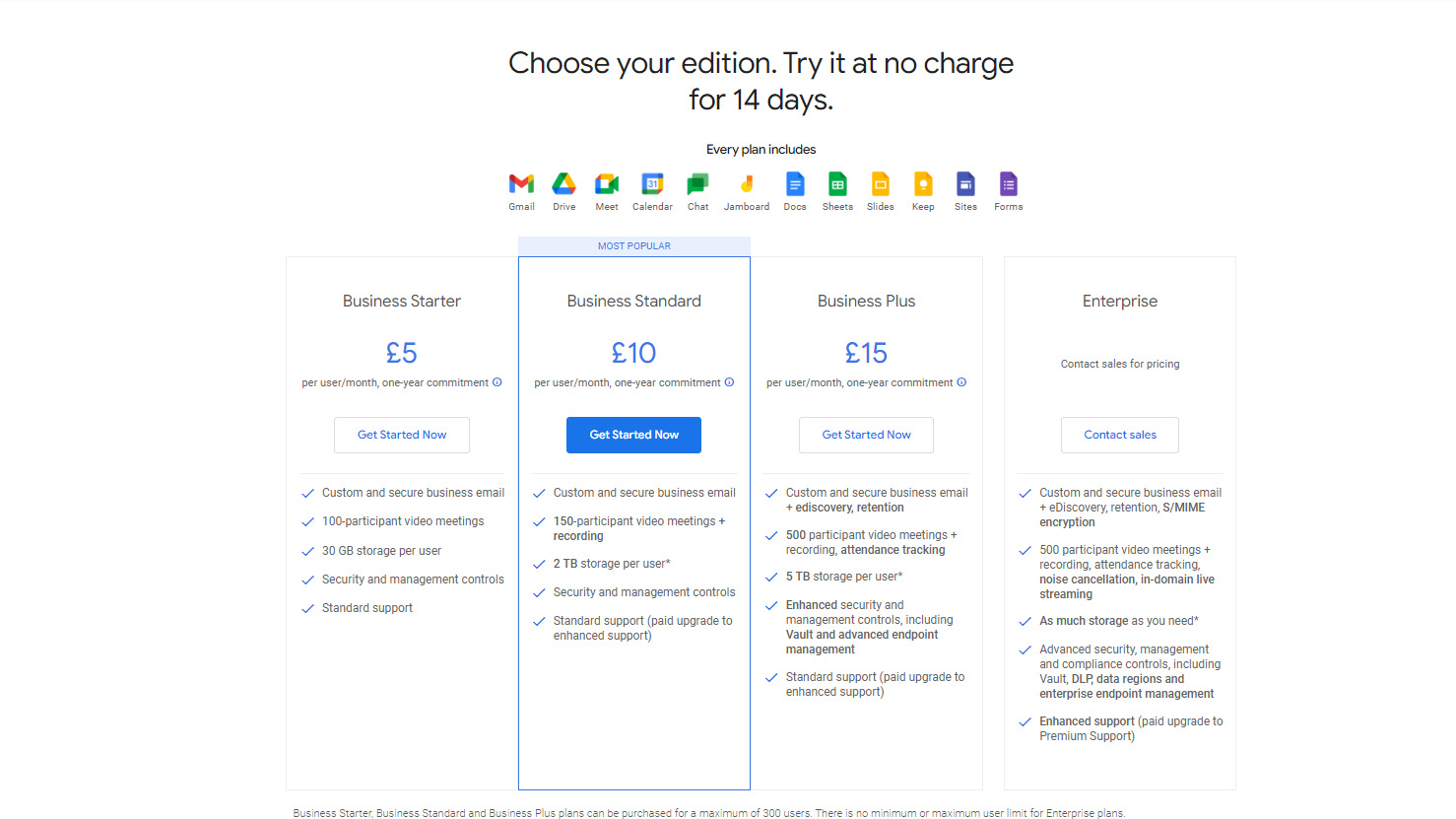
Task: Open the Keep icon
Action: coord(923,184)
